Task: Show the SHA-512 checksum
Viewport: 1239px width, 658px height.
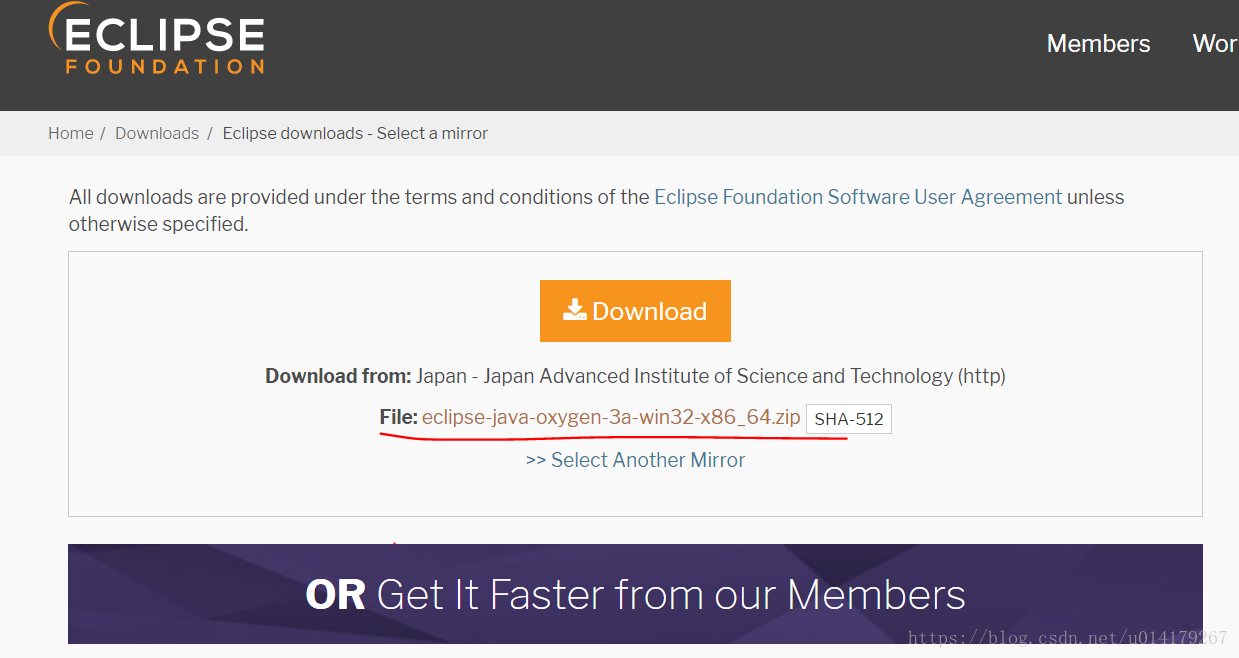Action: (x=849, y=419)
